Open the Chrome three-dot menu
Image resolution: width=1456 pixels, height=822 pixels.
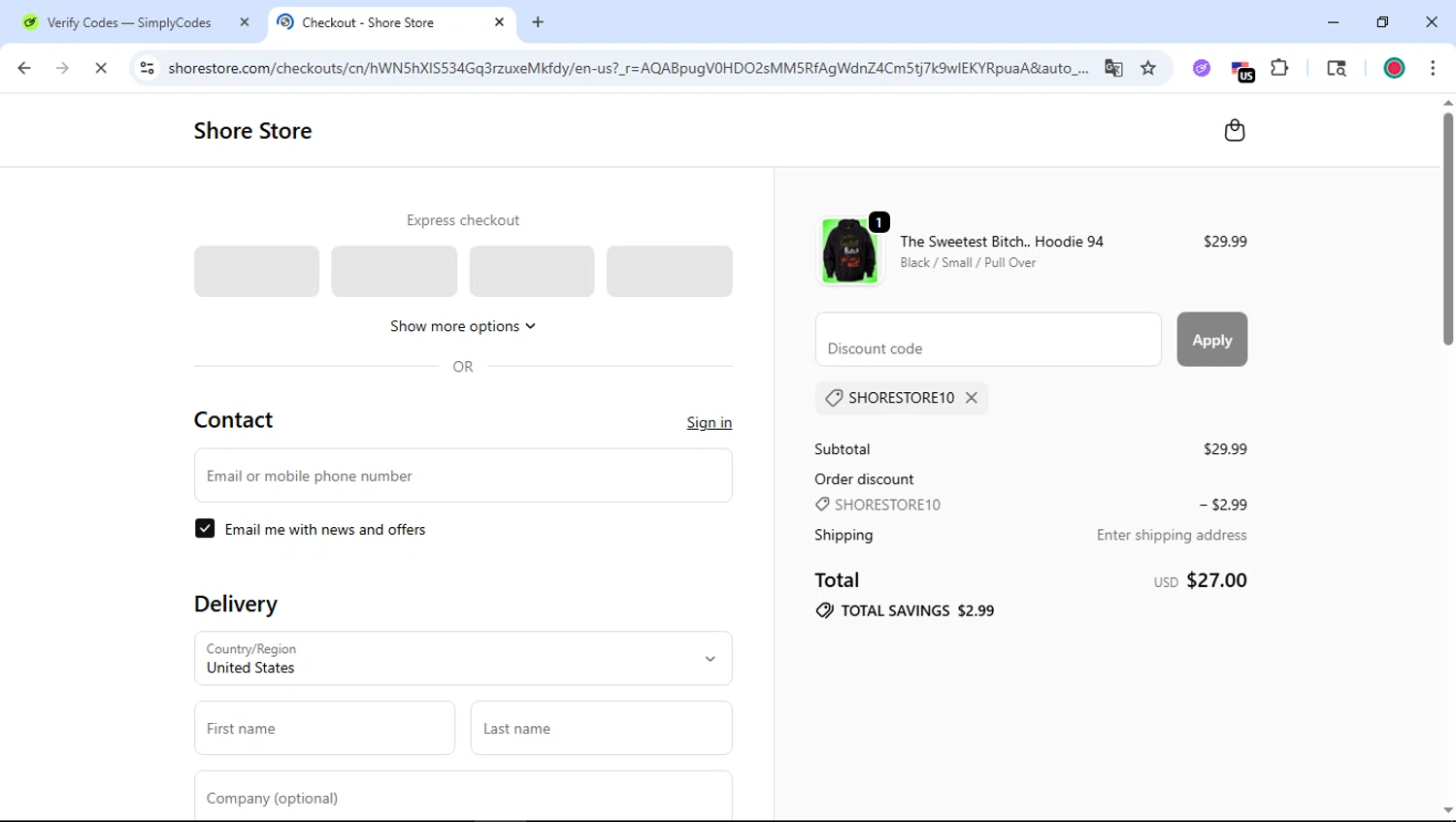(1433, 68)
